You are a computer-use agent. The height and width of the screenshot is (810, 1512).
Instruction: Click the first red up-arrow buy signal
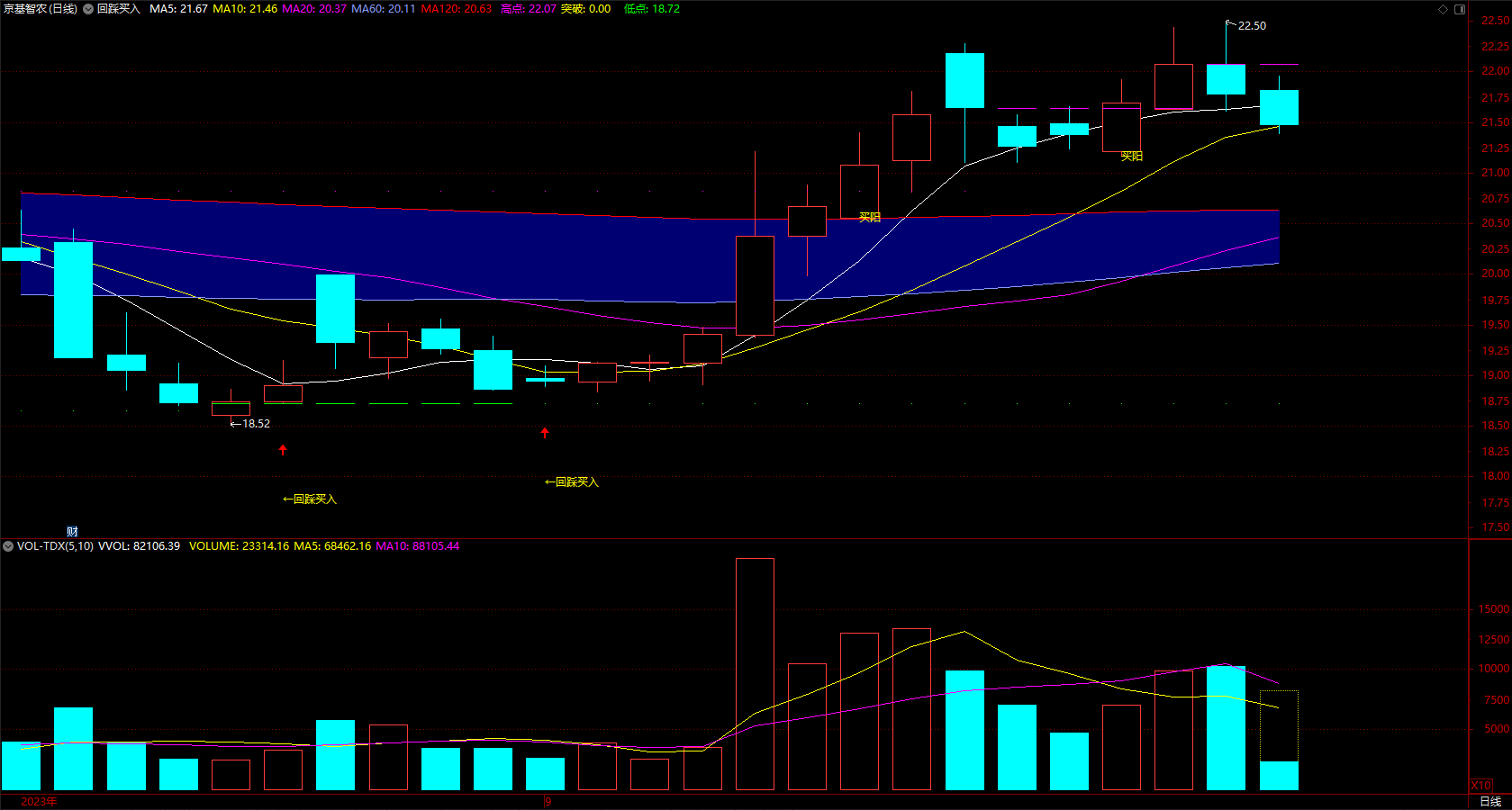click(283, 449)
